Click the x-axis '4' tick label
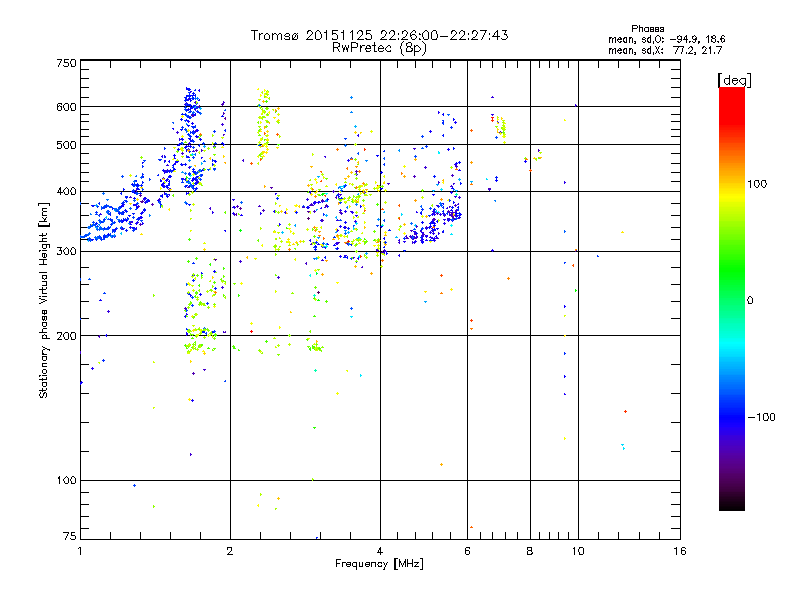This screenshot has height=600, width=800. 380,551
